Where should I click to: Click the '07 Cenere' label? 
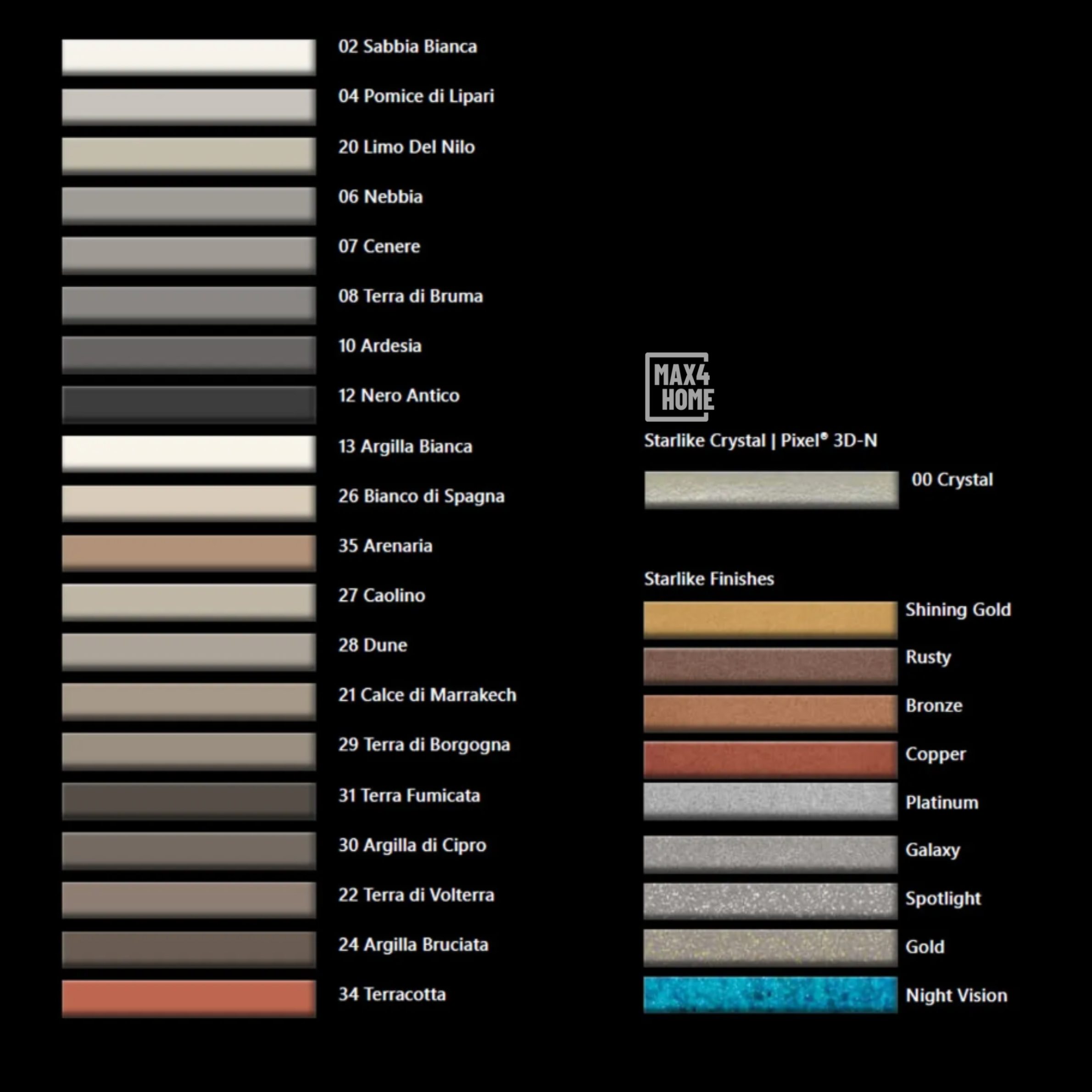[x=379, y=246]
